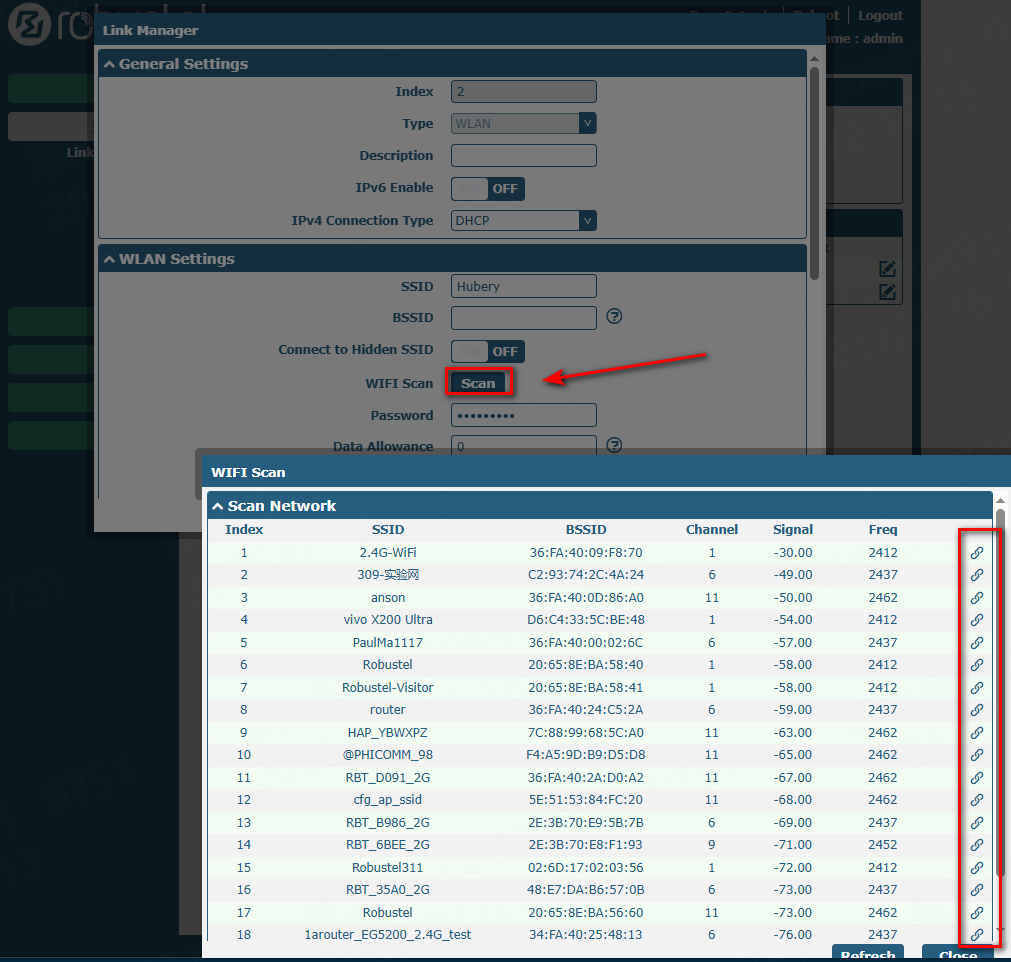Collapse the General Settings section
This screenshot has height=962, width=1011.
pyautogui.click(x=108, y=64)
